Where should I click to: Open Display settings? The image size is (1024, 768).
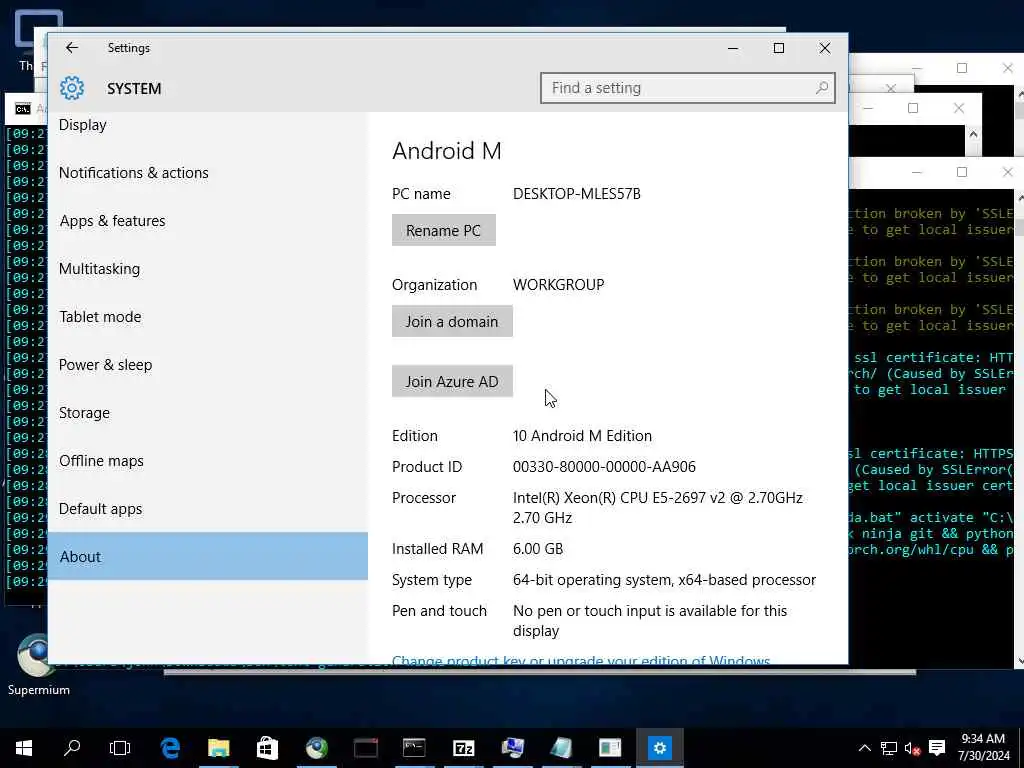pos(82,125)
